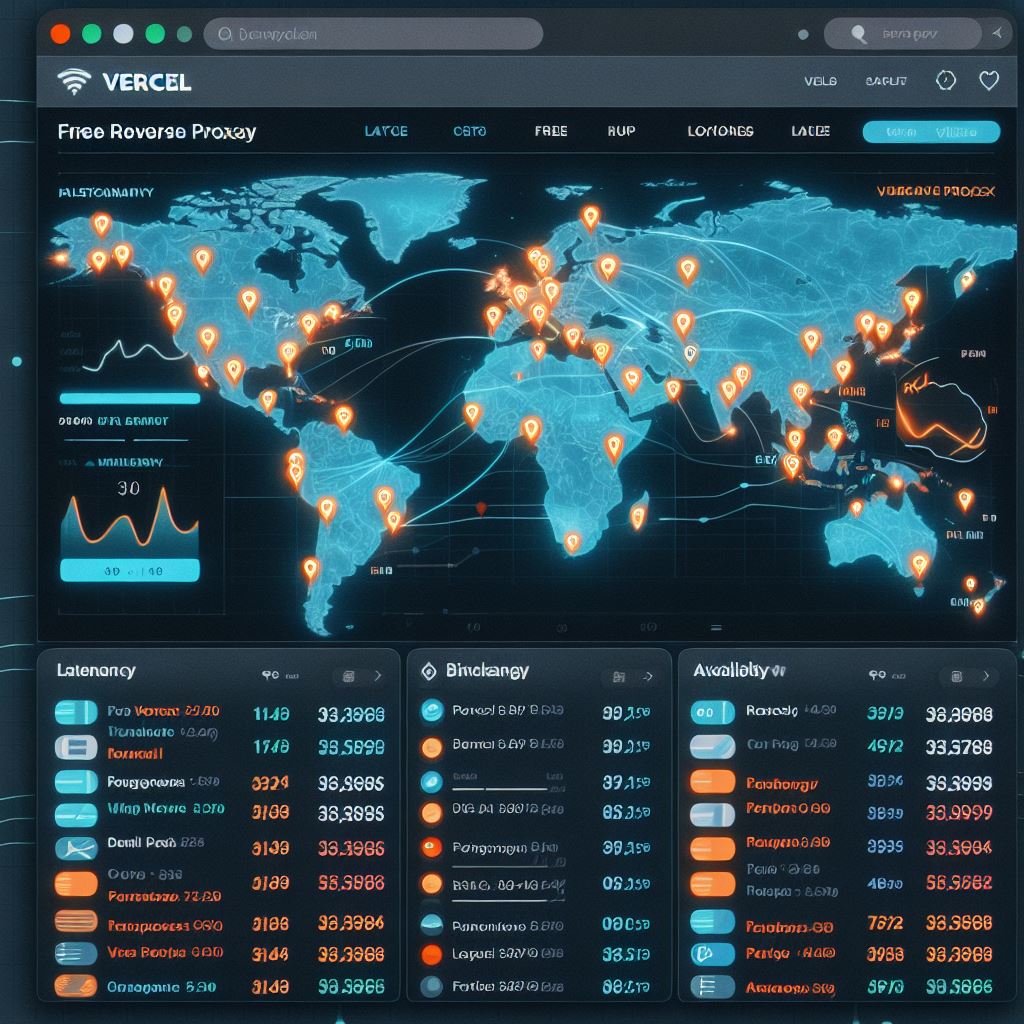Select the diamond icon on the Backlog panel
This screenshot has height=1024, width=1024.
(430, 671)
